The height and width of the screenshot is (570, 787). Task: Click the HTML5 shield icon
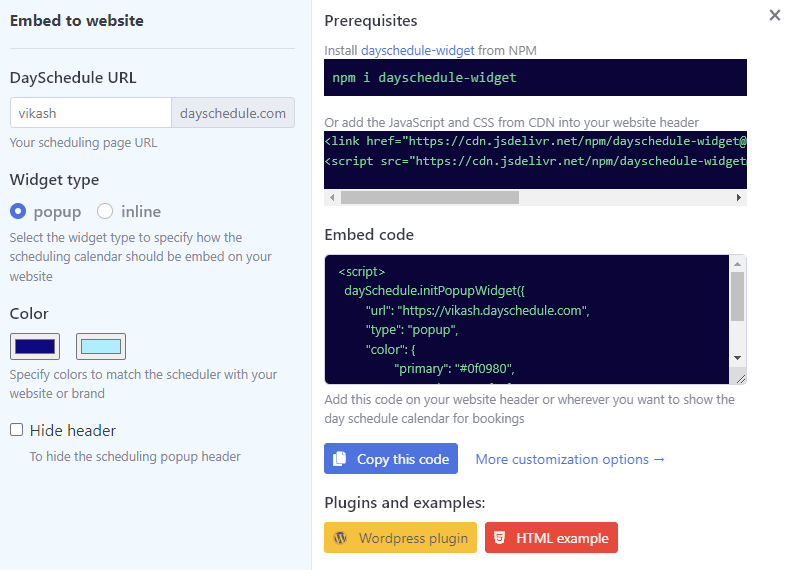[x=499, y=538]
